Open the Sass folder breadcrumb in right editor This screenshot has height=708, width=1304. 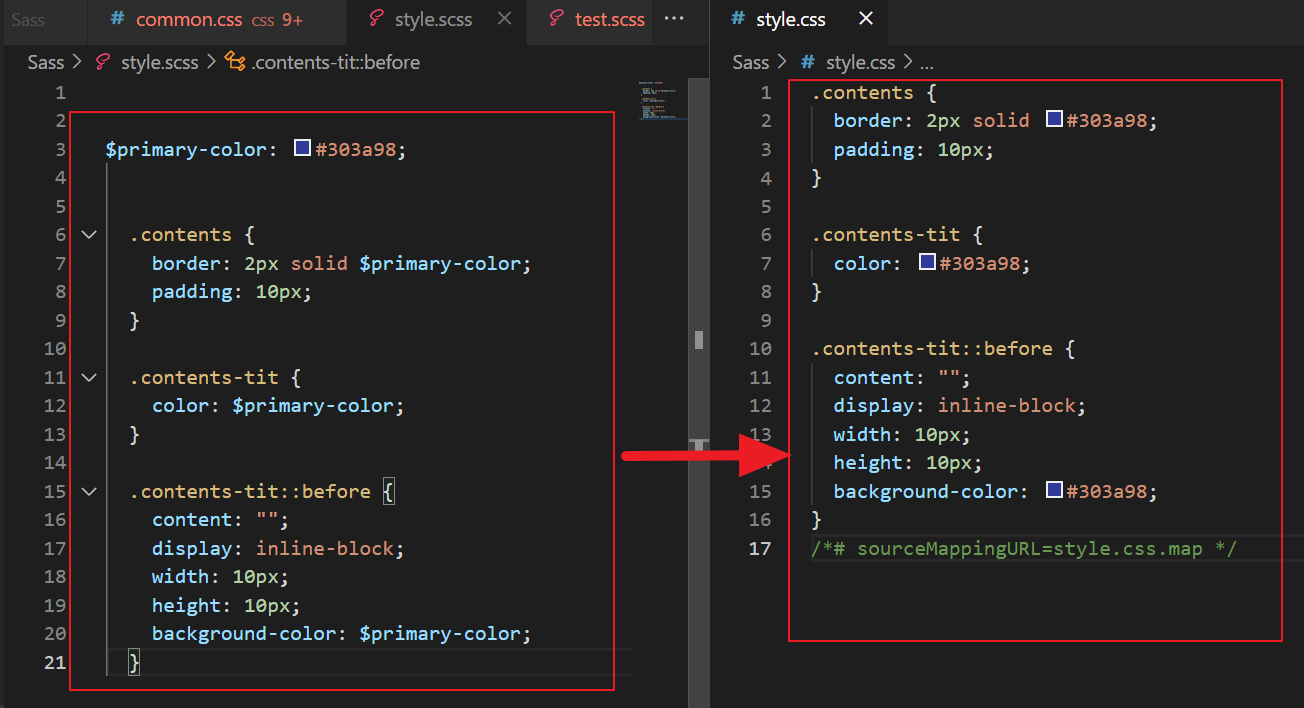click(751, 62)
